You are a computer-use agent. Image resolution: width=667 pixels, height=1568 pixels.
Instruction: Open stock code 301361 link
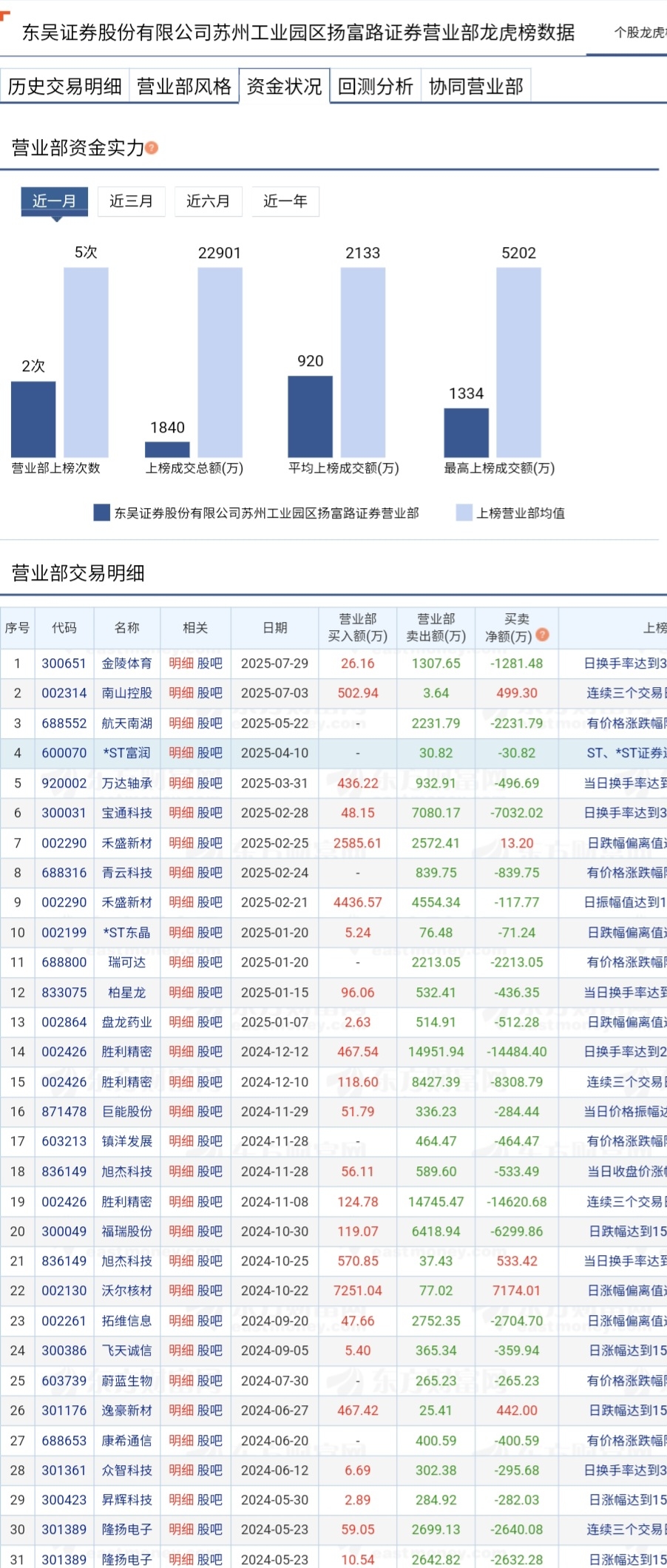pos(64,1470)
